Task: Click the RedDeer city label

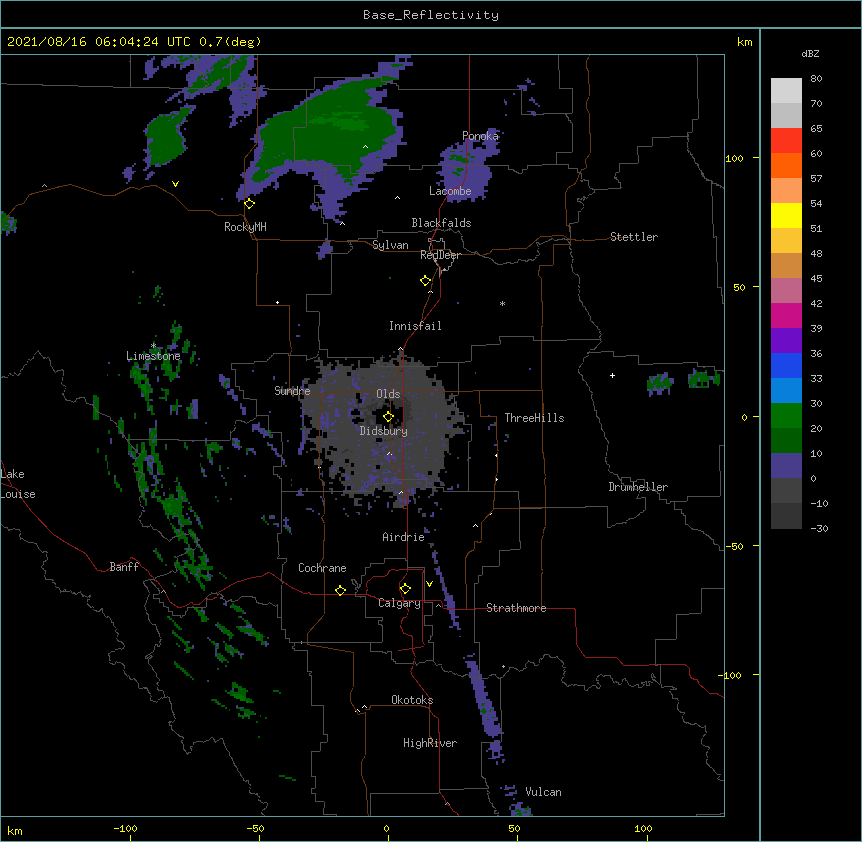Action: [440, 255]
